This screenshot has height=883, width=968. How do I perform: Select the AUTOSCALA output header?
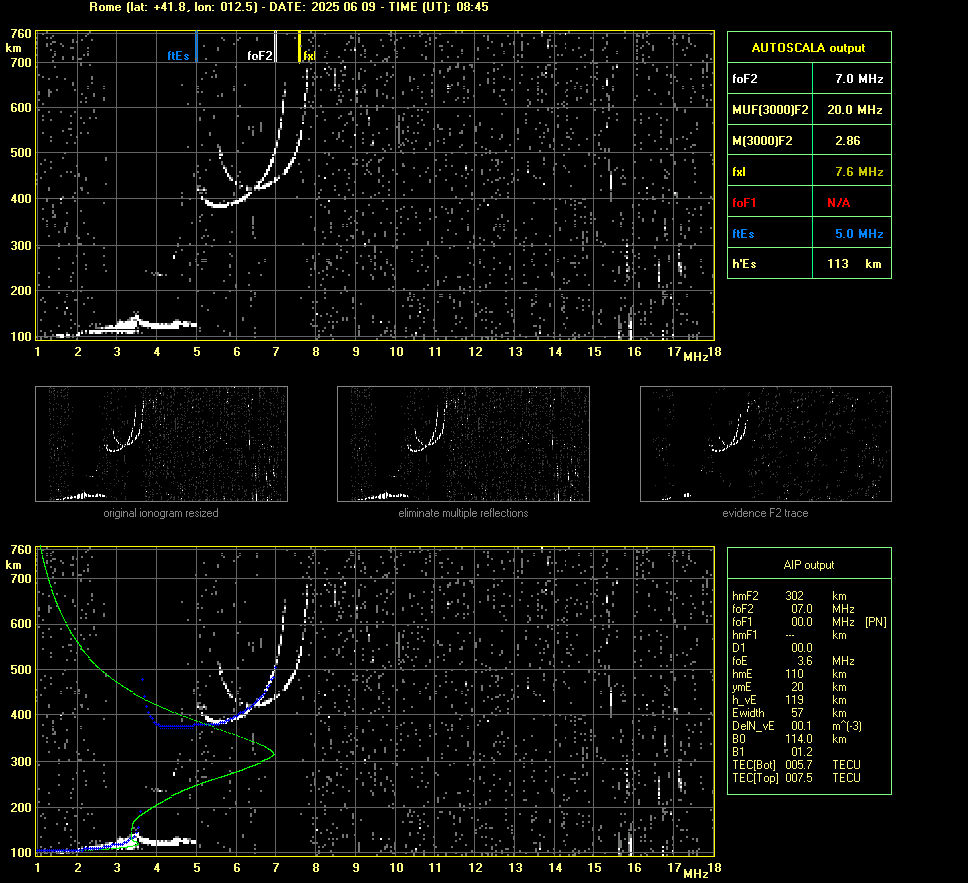[x=809, y=48]
